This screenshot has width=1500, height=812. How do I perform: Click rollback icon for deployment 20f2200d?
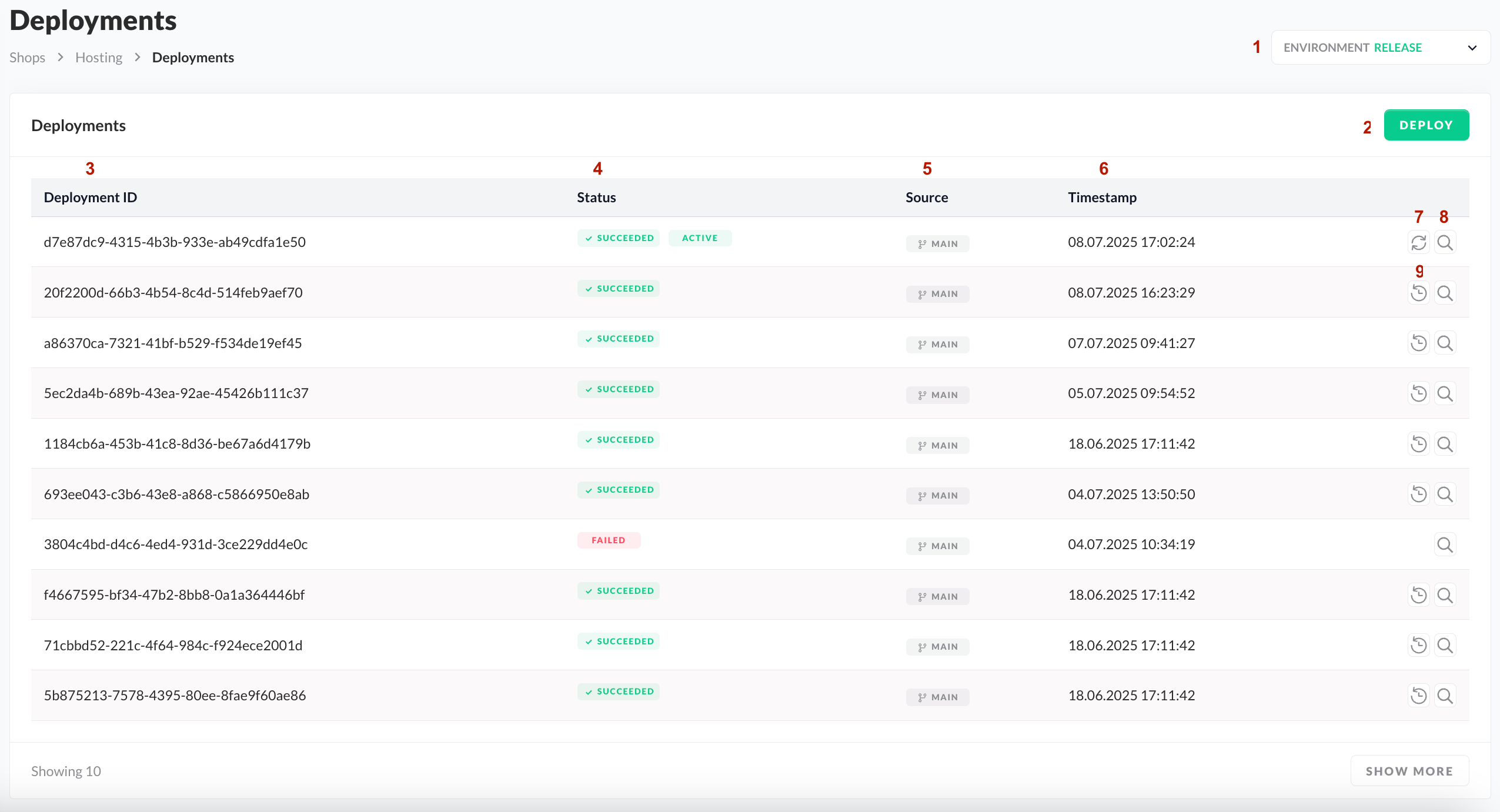click(x=1418, y=293)
